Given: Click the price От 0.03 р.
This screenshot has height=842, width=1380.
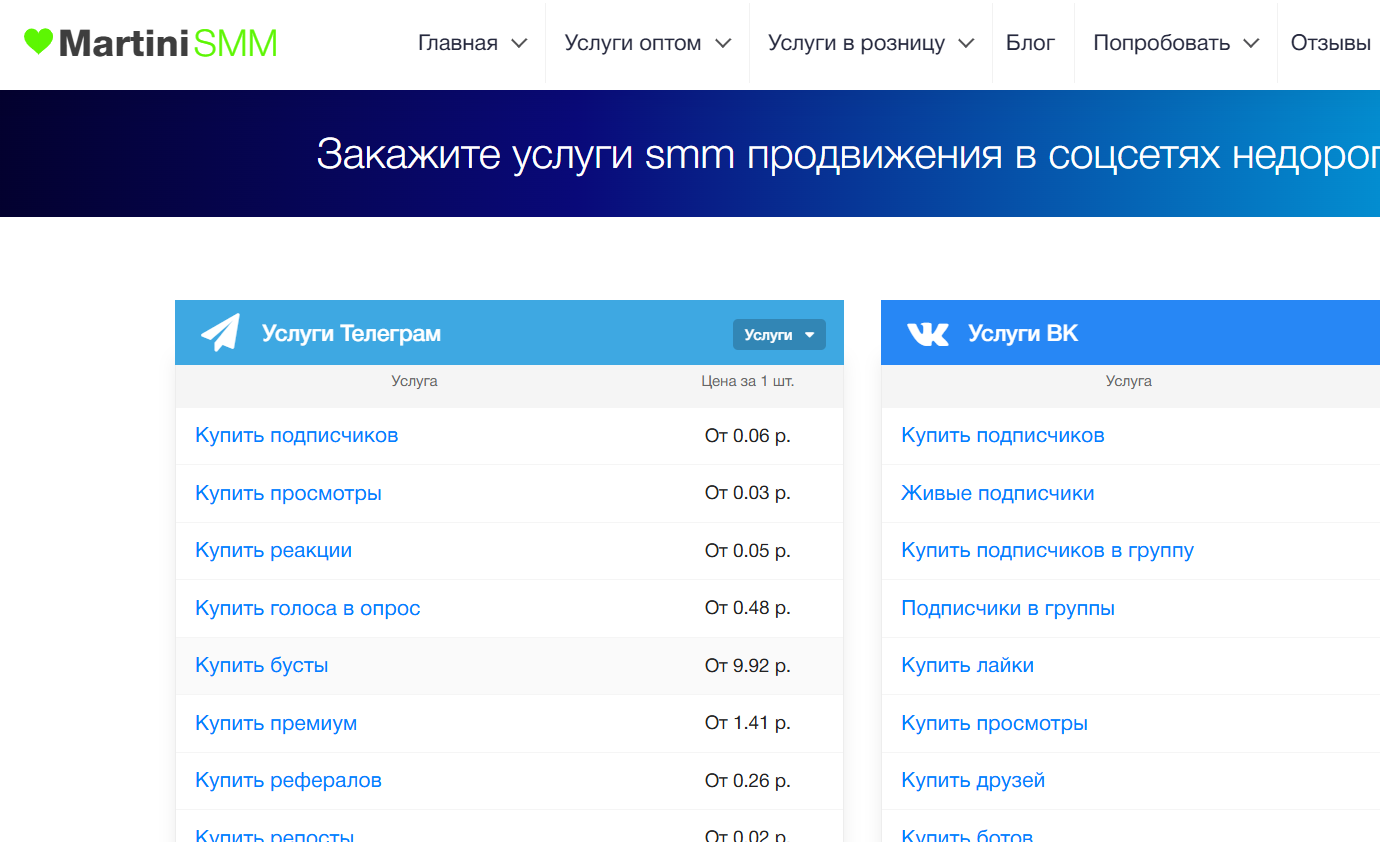Looking at the screenshot, I should point(748,493).
